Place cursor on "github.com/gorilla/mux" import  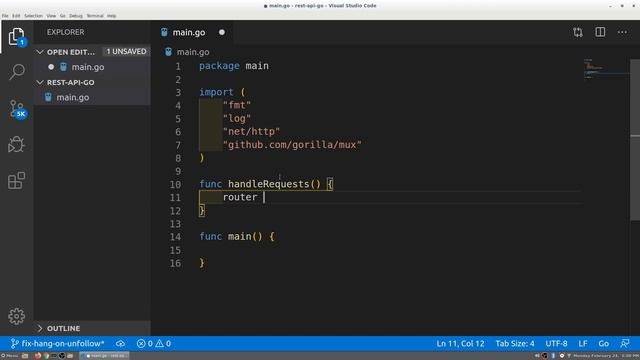pyautogui.click(x=292, y=144)
